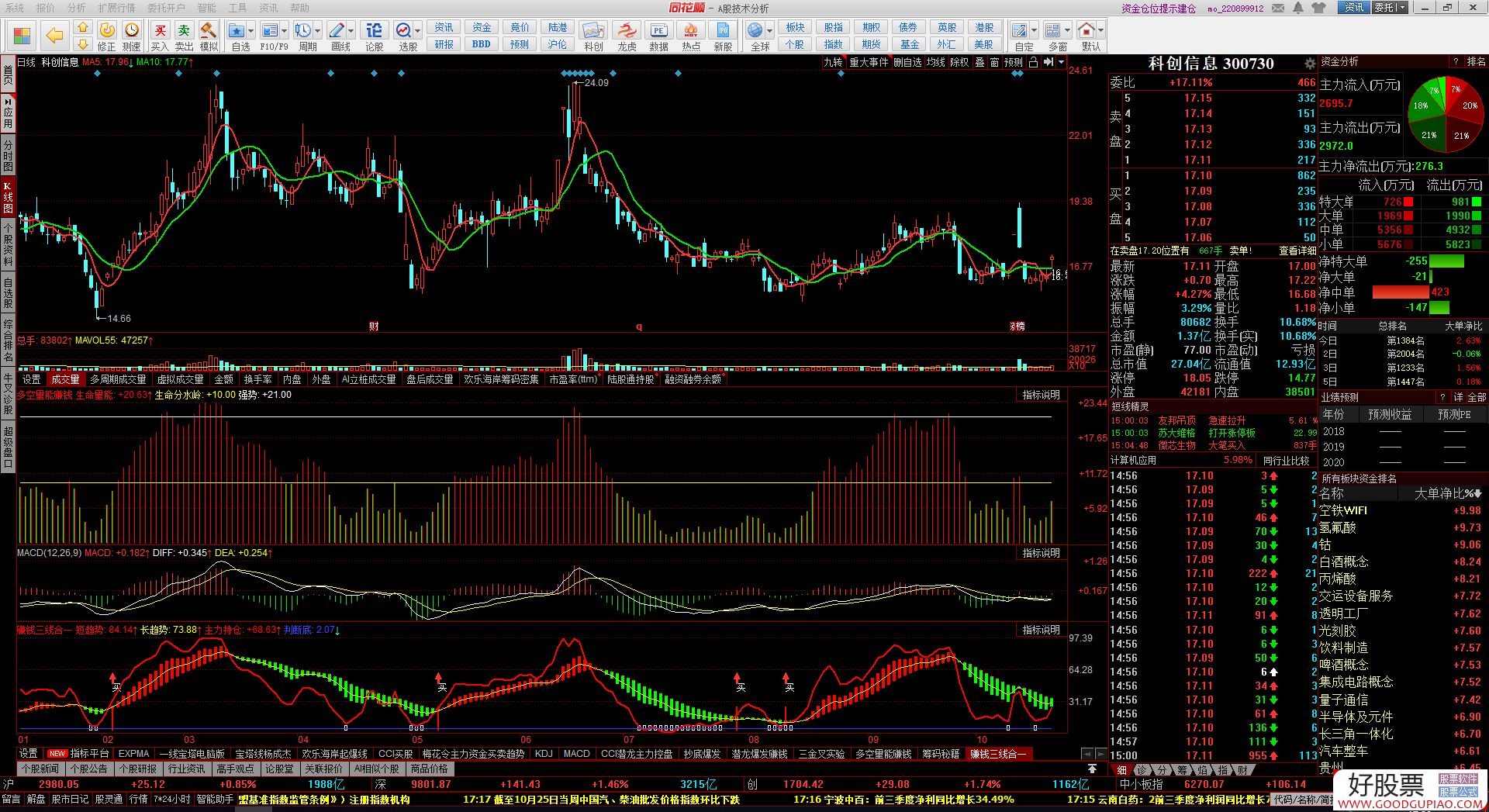
Task: Open the 热点 hot flame icon
Action: 690,30
